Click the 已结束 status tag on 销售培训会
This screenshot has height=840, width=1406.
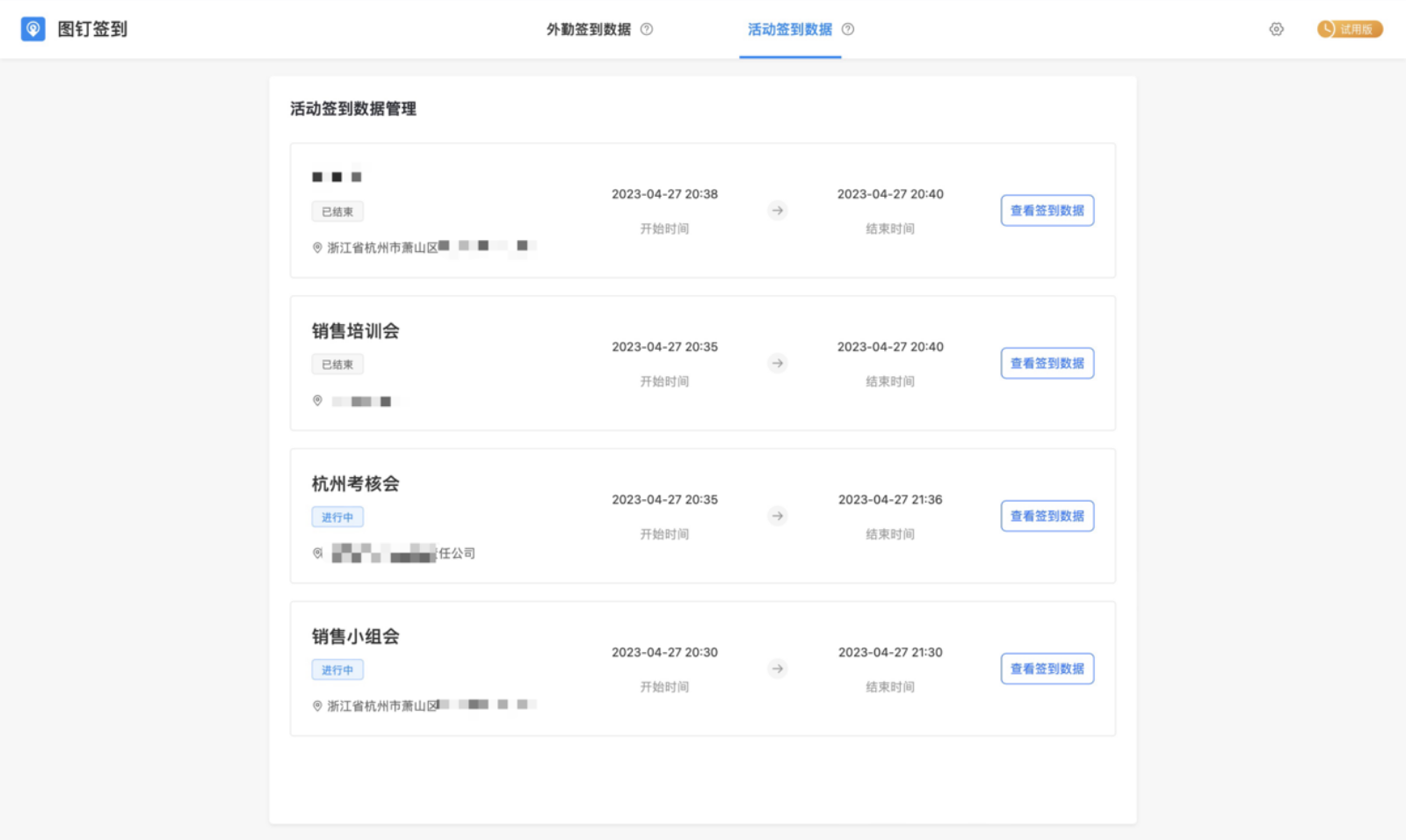tap(337, 365)
